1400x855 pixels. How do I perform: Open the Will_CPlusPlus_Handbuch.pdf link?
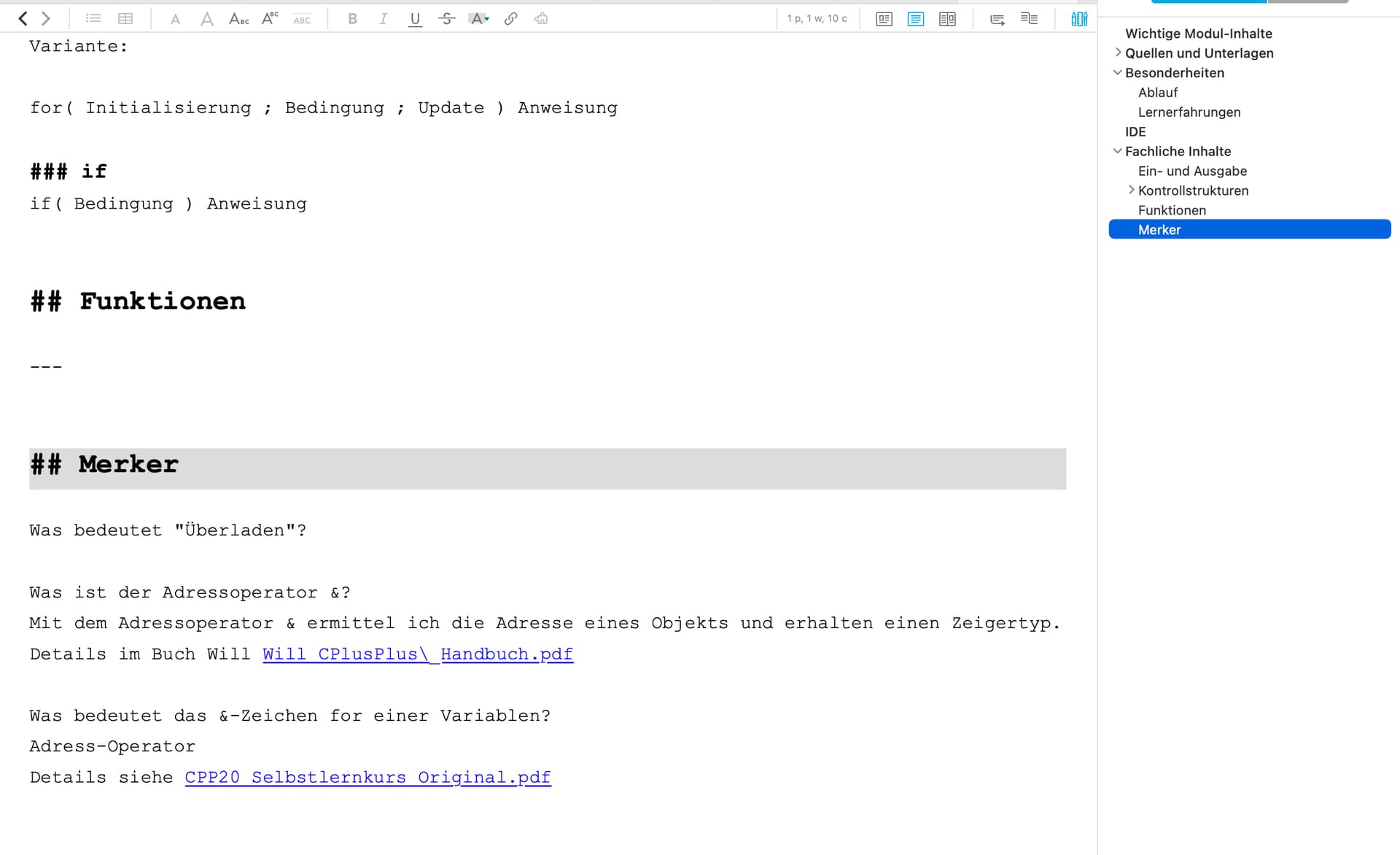pyautogui.click(x=417, y=654)
